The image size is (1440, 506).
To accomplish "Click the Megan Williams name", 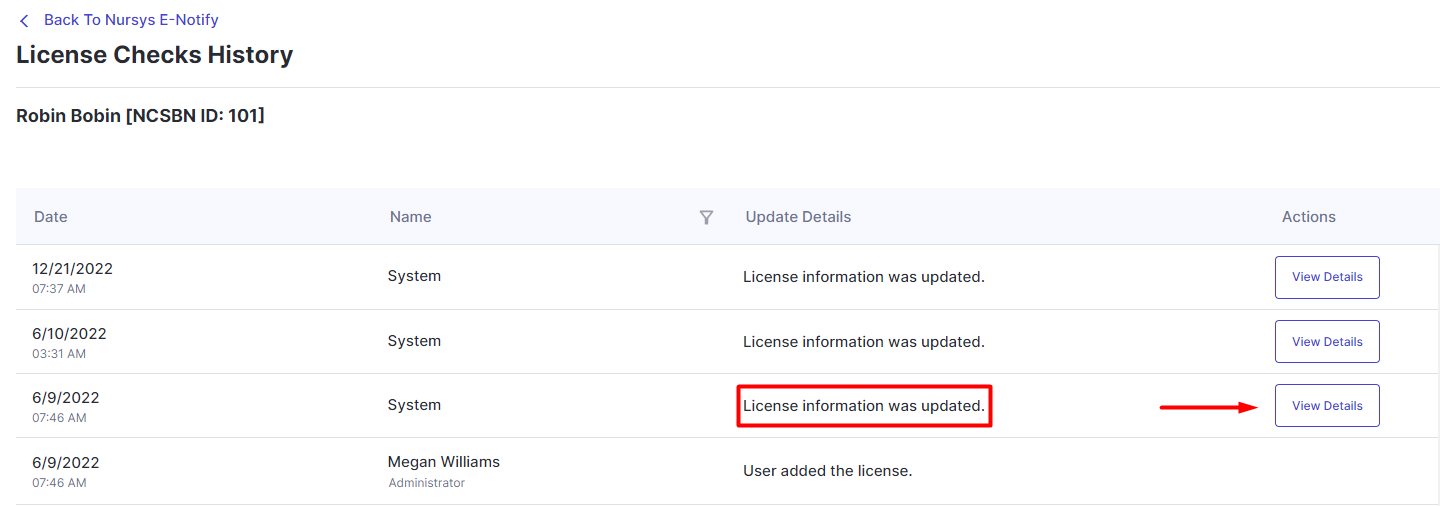I will pos(443,462).
